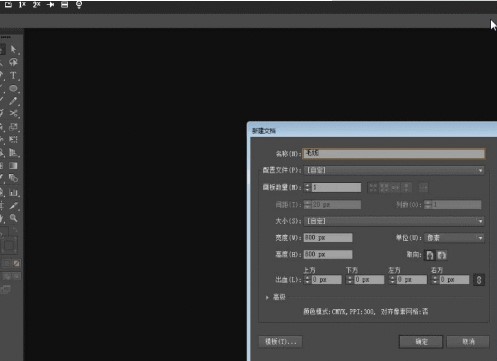Click the 间距 spacing field
Image resolution: width=497 pixels, height=361 pixels.
tap(336, 205)
